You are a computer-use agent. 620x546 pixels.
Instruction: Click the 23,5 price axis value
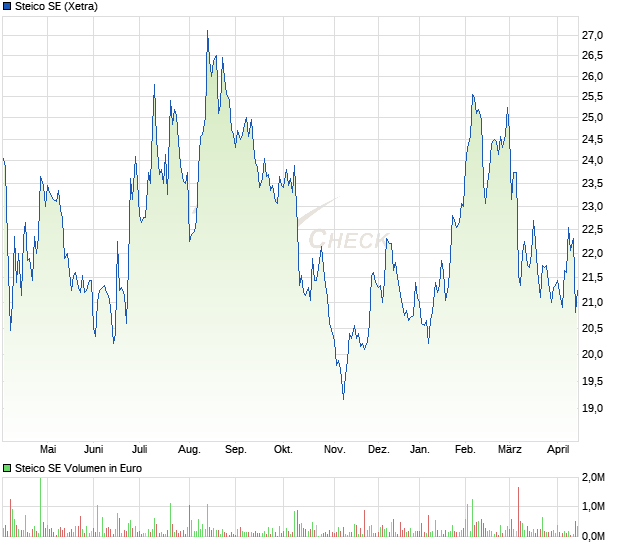592,183
